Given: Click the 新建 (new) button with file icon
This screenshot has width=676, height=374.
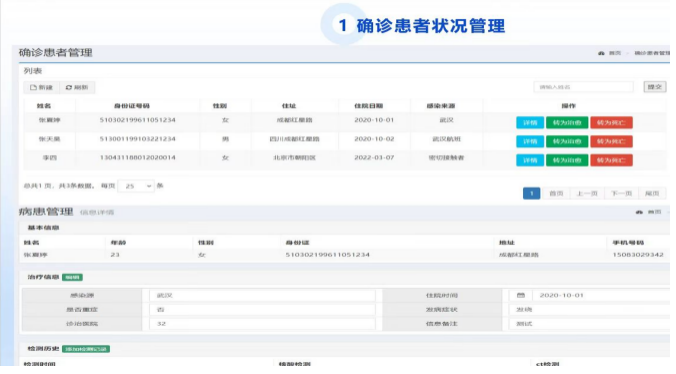Looking at the screenshot, I should [41, 87].
